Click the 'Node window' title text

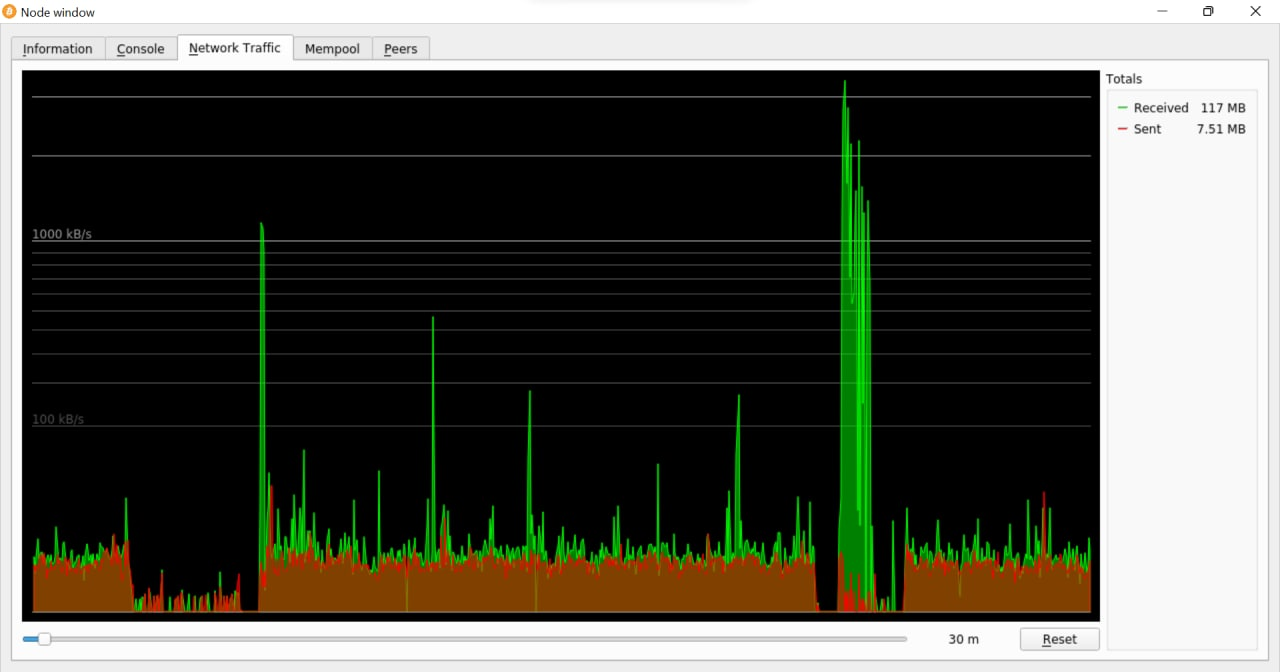(58, 12)
